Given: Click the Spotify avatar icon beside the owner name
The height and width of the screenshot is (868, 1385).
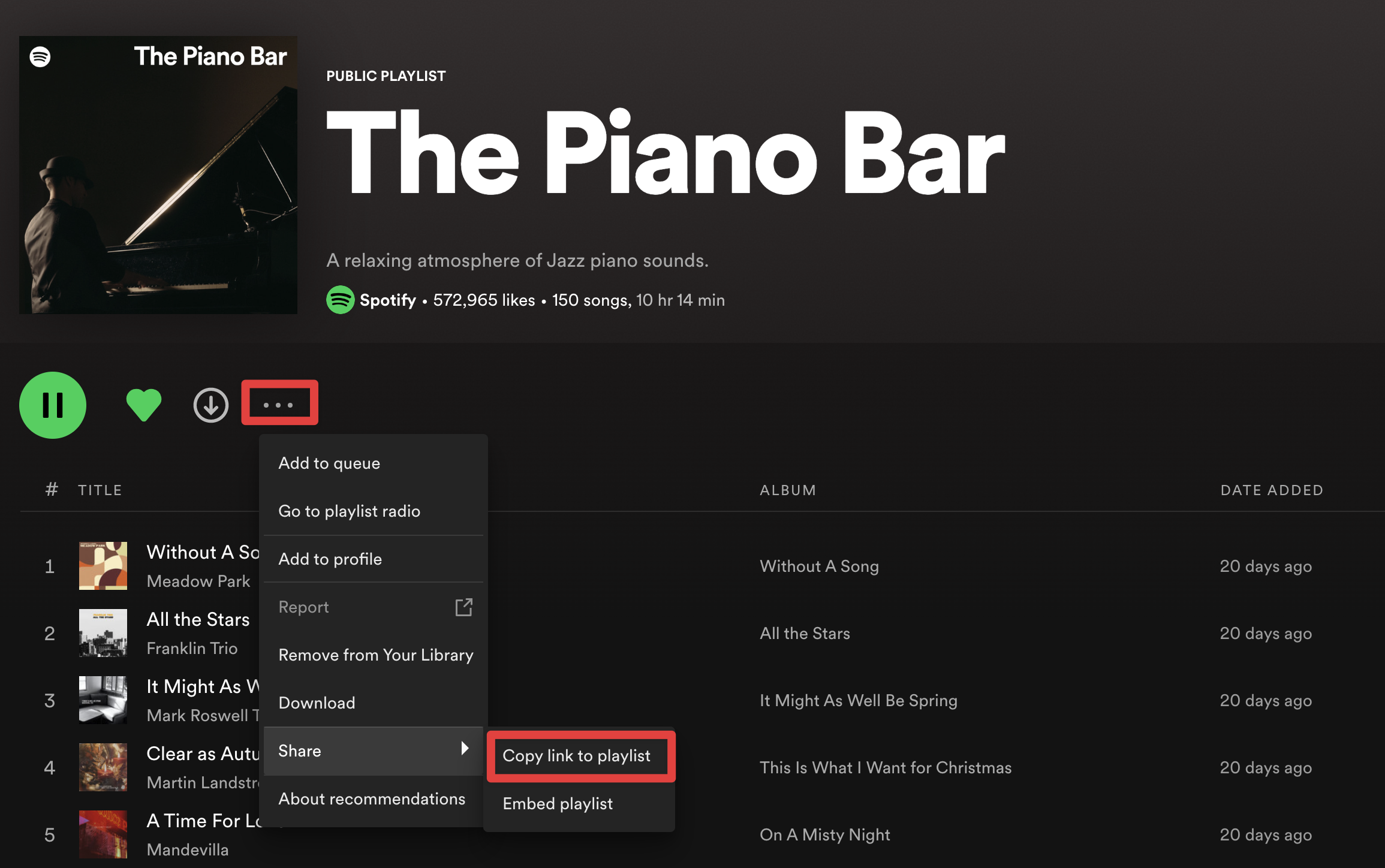Looking at the screenshot, I should (340, 300).
